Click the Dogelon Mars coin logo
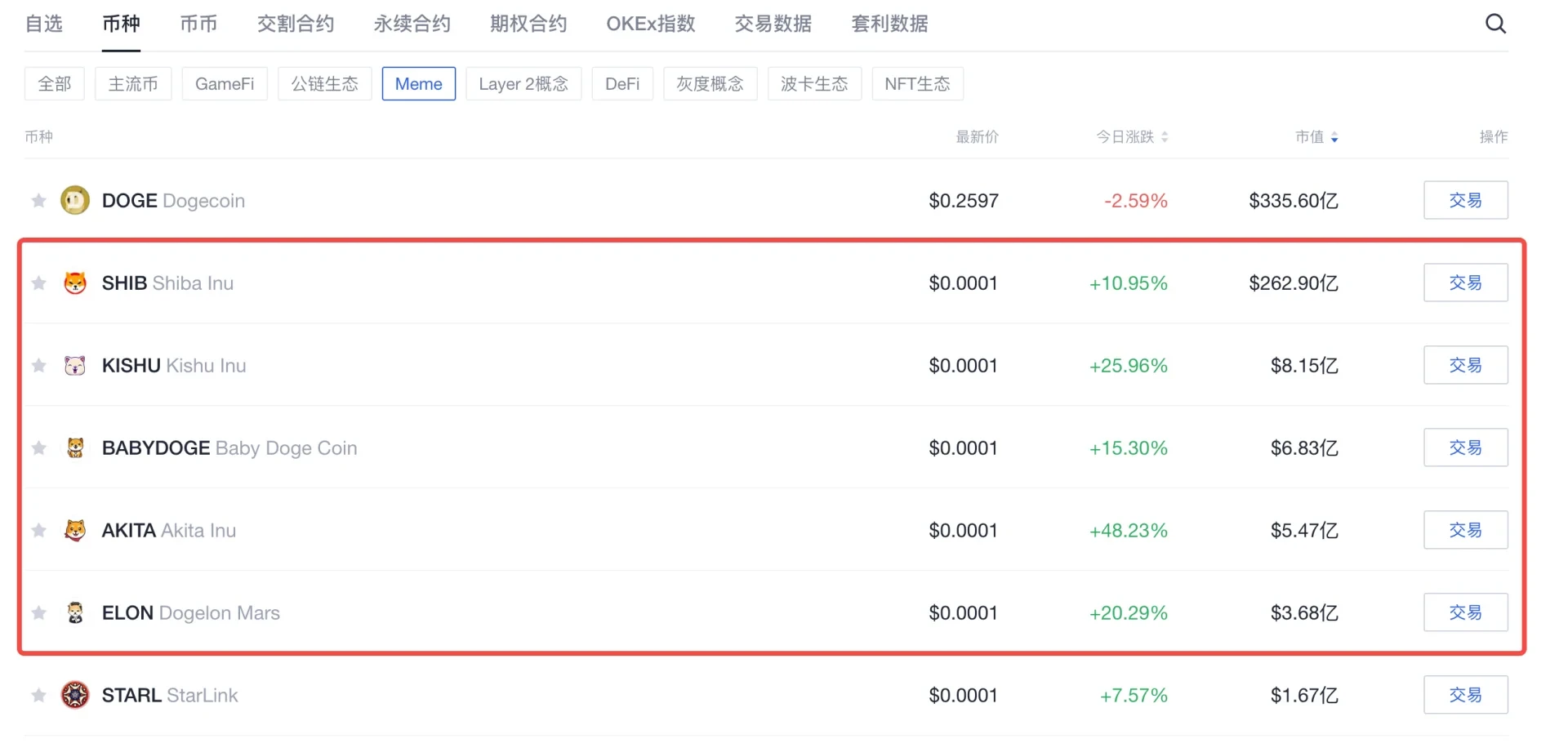This screenshot has width=1568, height=748. point(75,613)
